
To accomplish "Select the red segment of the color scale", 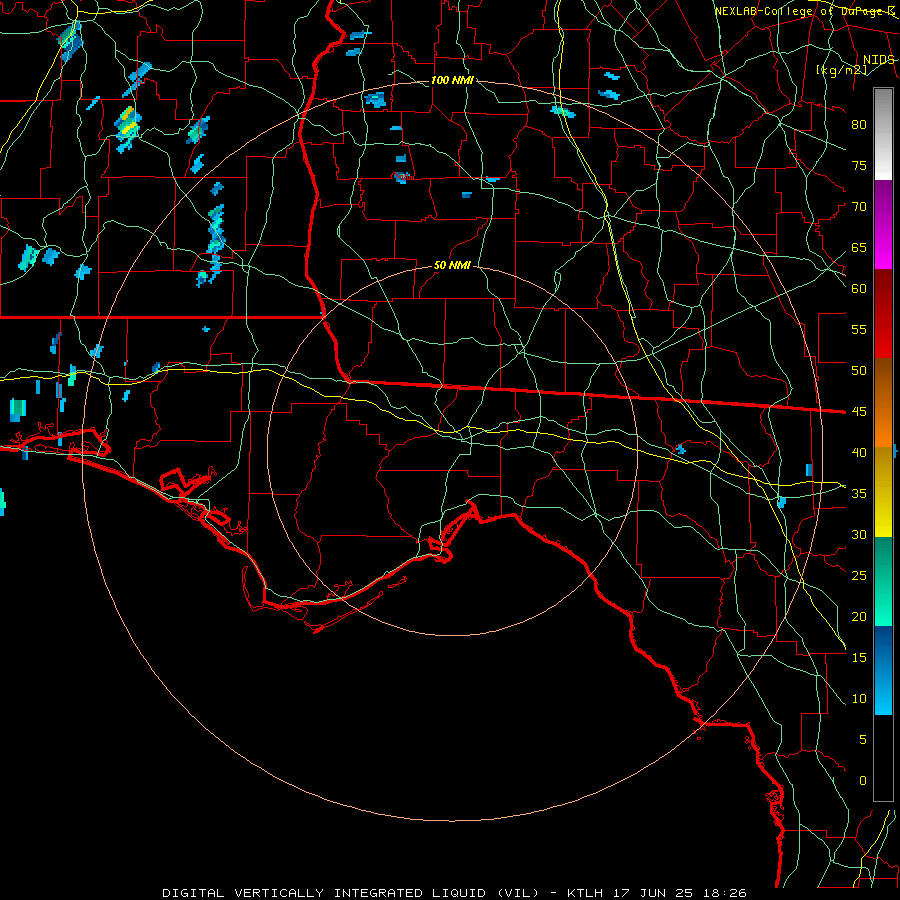I will 883,314.
